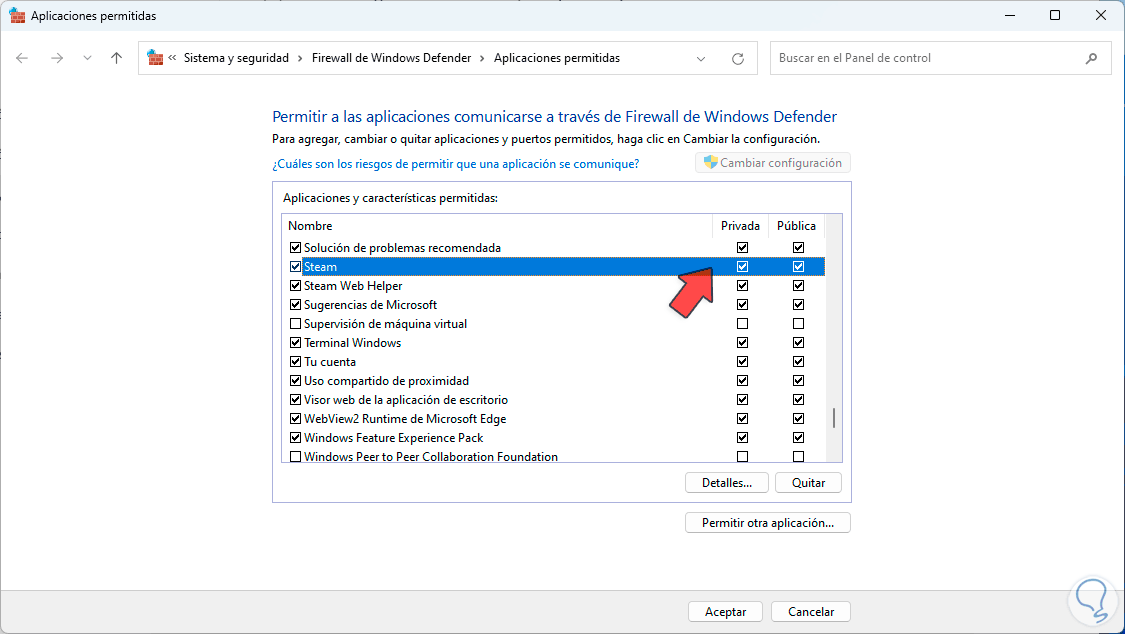This screenshot has width=1125, height=634.
Task: Refresh the Control Panel page
Action: [x=738, y=59]
